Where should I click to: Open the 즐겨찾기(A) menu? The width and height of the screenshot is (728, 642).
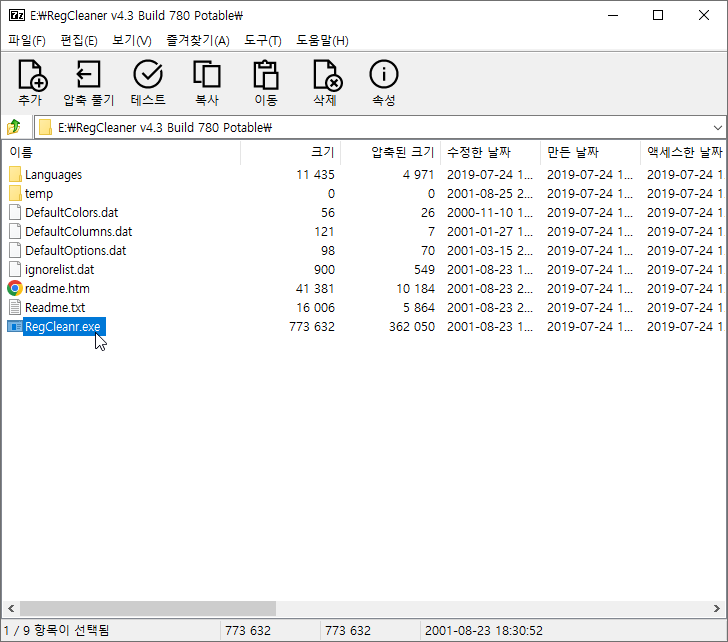click(198, 40)
